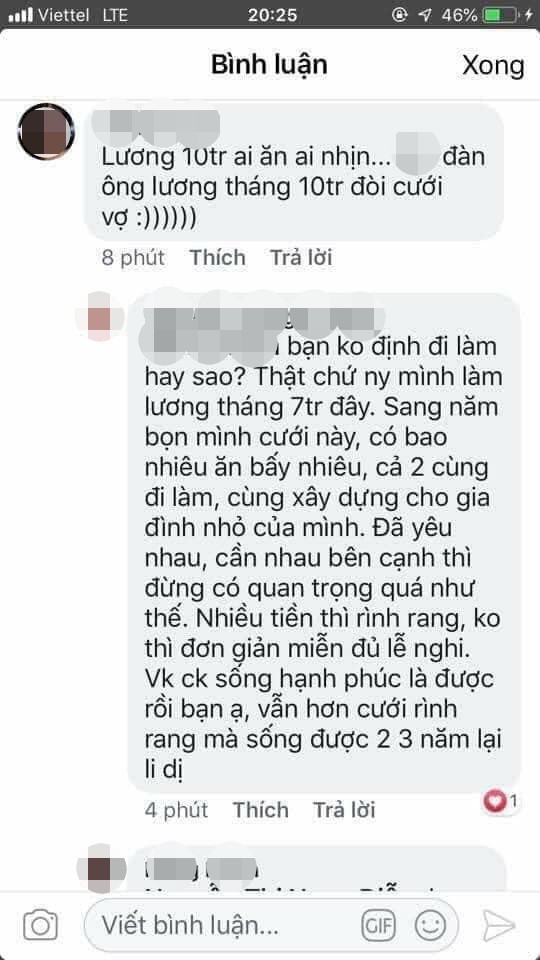Viewport: 540px width, 960px height.
Task: Tap the 8 phút timestamp
Action: click(133, 258)
